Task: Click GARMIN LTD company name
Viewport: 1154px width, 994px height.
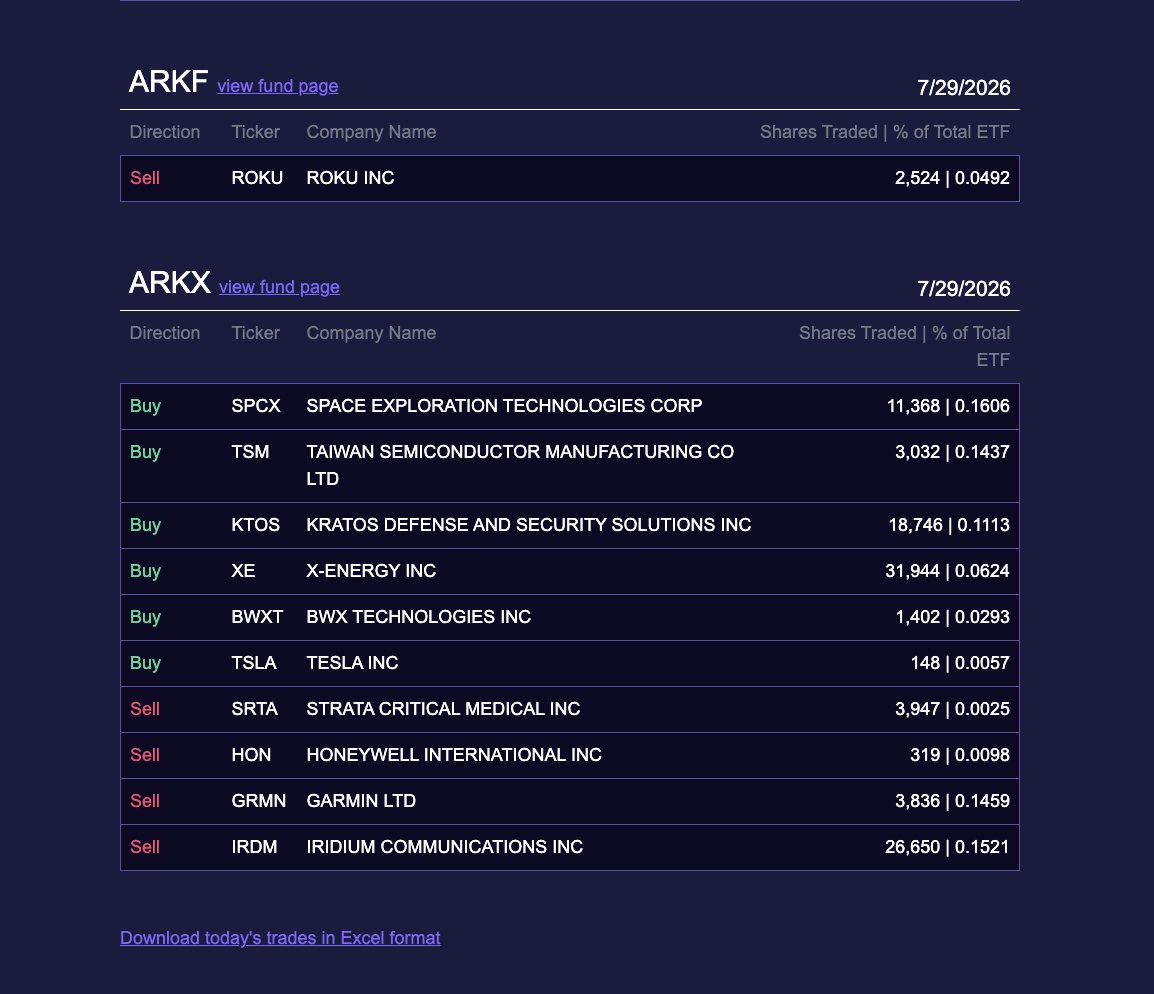Action: tap(361, 800)
